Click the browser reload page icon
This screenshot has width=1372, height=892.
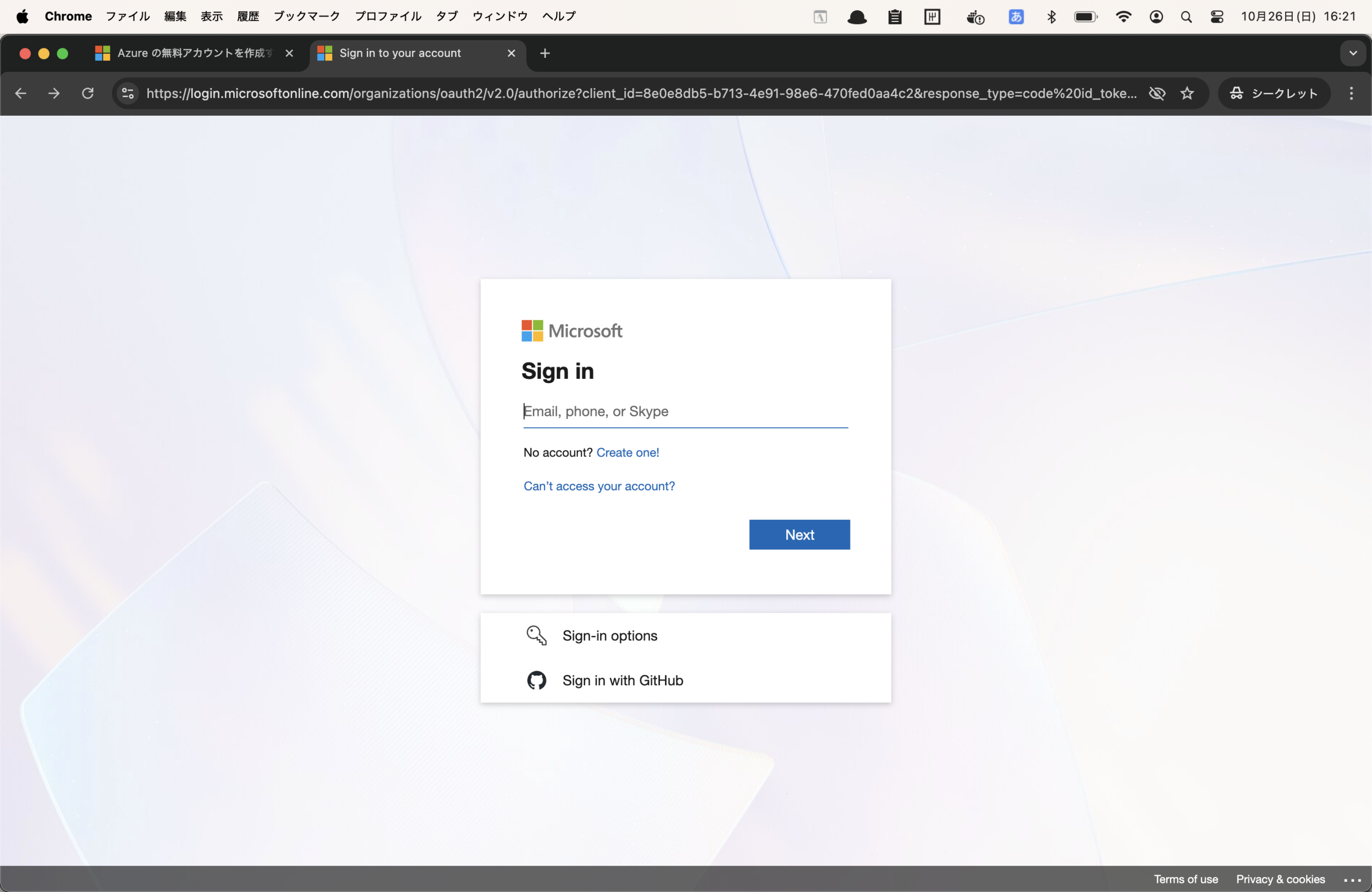(87, 93)
